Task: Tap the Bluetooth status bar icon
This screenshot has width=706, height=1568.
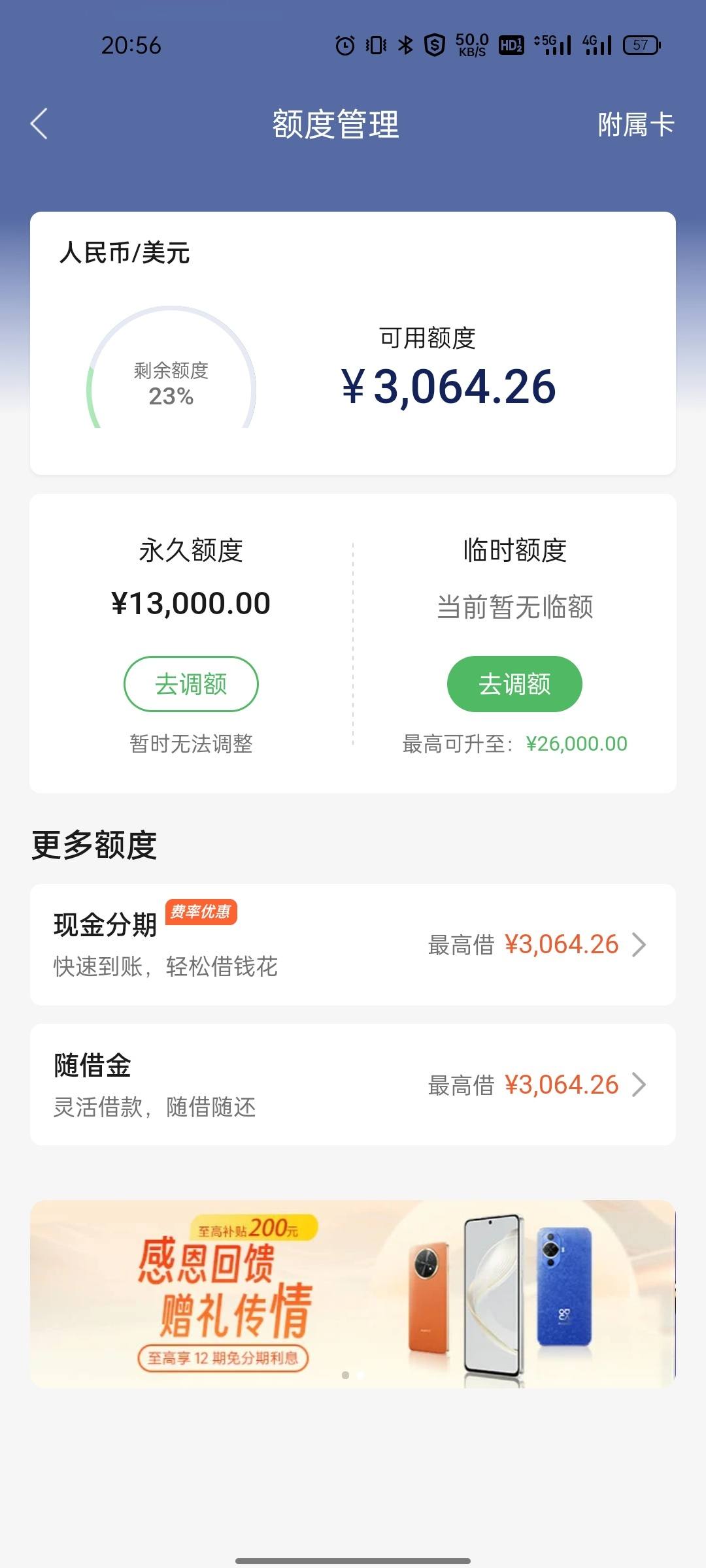Action: pos(406,45)
